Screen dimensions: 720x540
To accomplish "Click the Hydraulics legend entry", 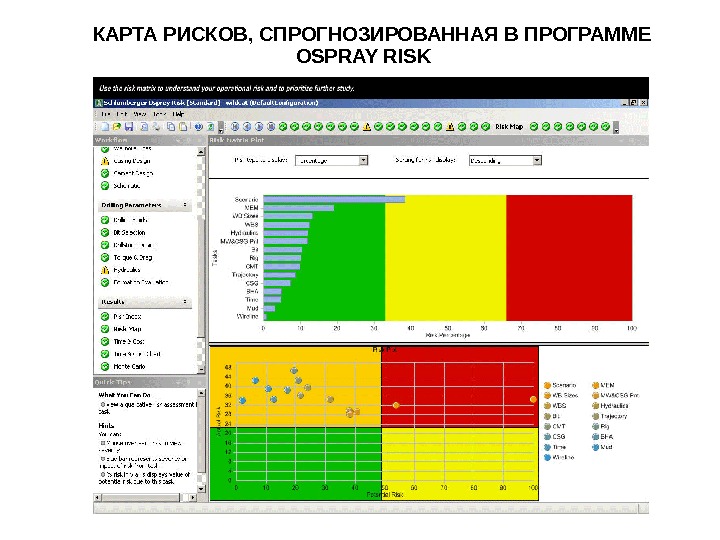I will (x=610, y=405).
